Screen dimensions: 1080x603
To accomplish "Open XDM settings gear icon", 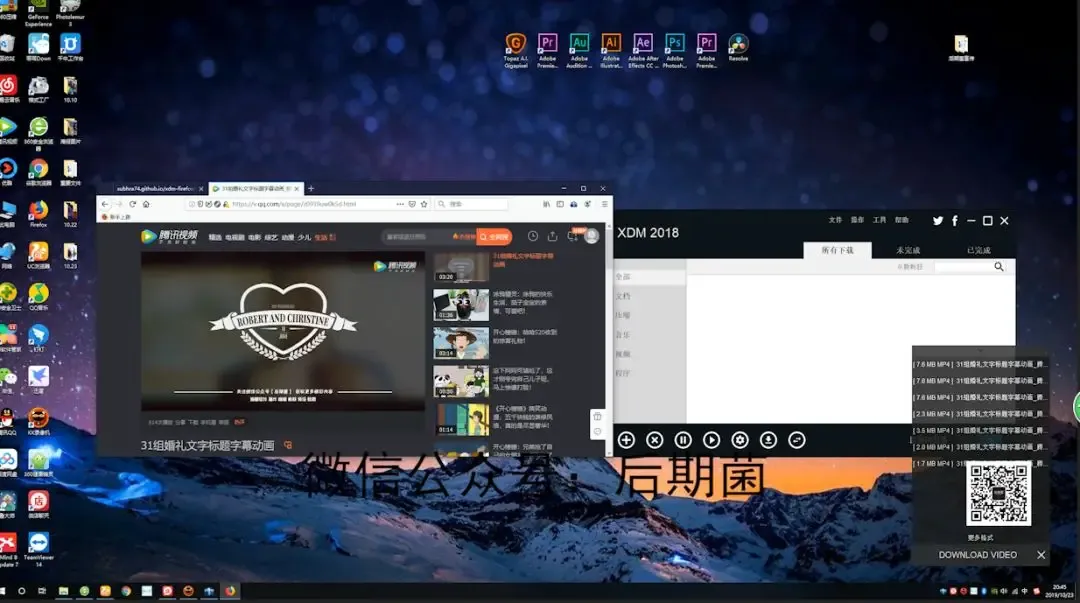I will 740,440.
